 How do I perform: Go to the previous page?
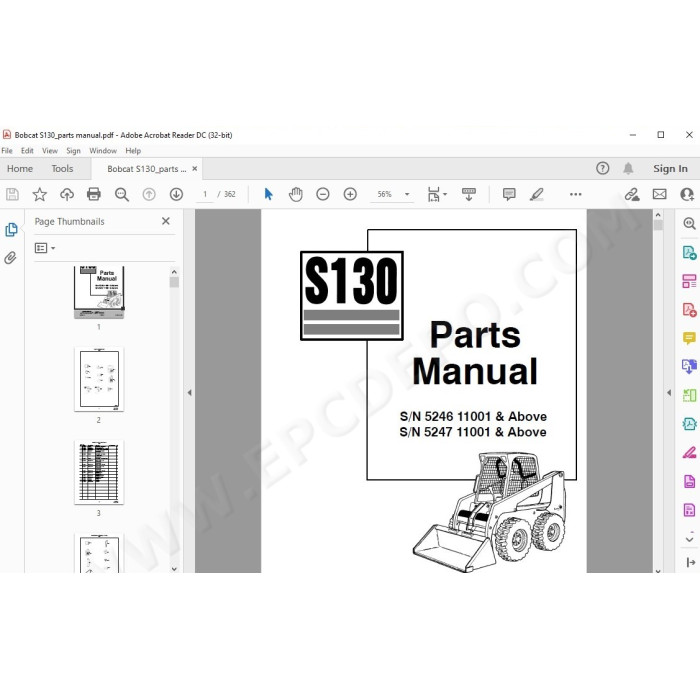coord(149,194)
